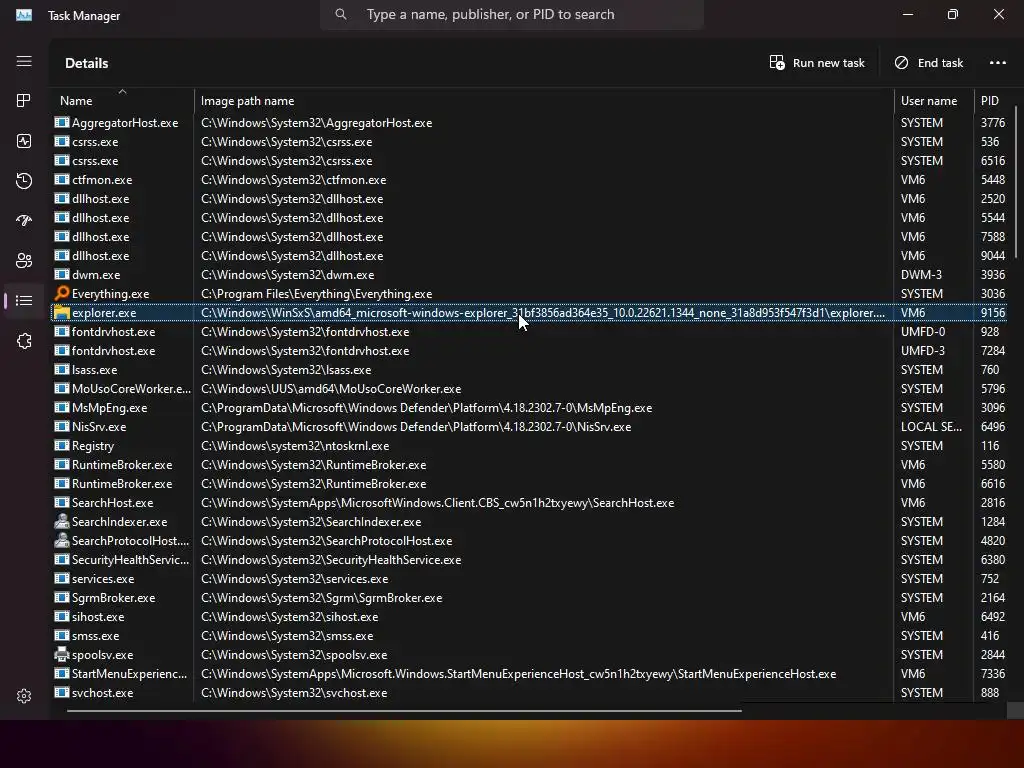Sort by the Name column header

(122, 101)
